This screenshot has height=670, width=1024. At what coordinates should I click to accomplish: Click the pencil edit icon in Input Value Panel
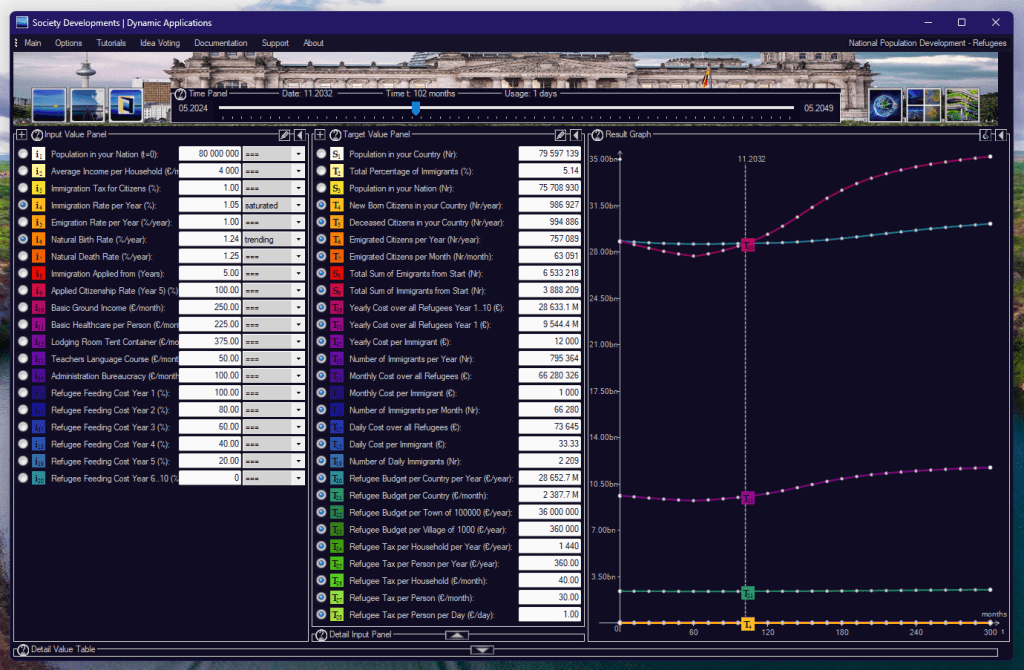pos(284,135)
